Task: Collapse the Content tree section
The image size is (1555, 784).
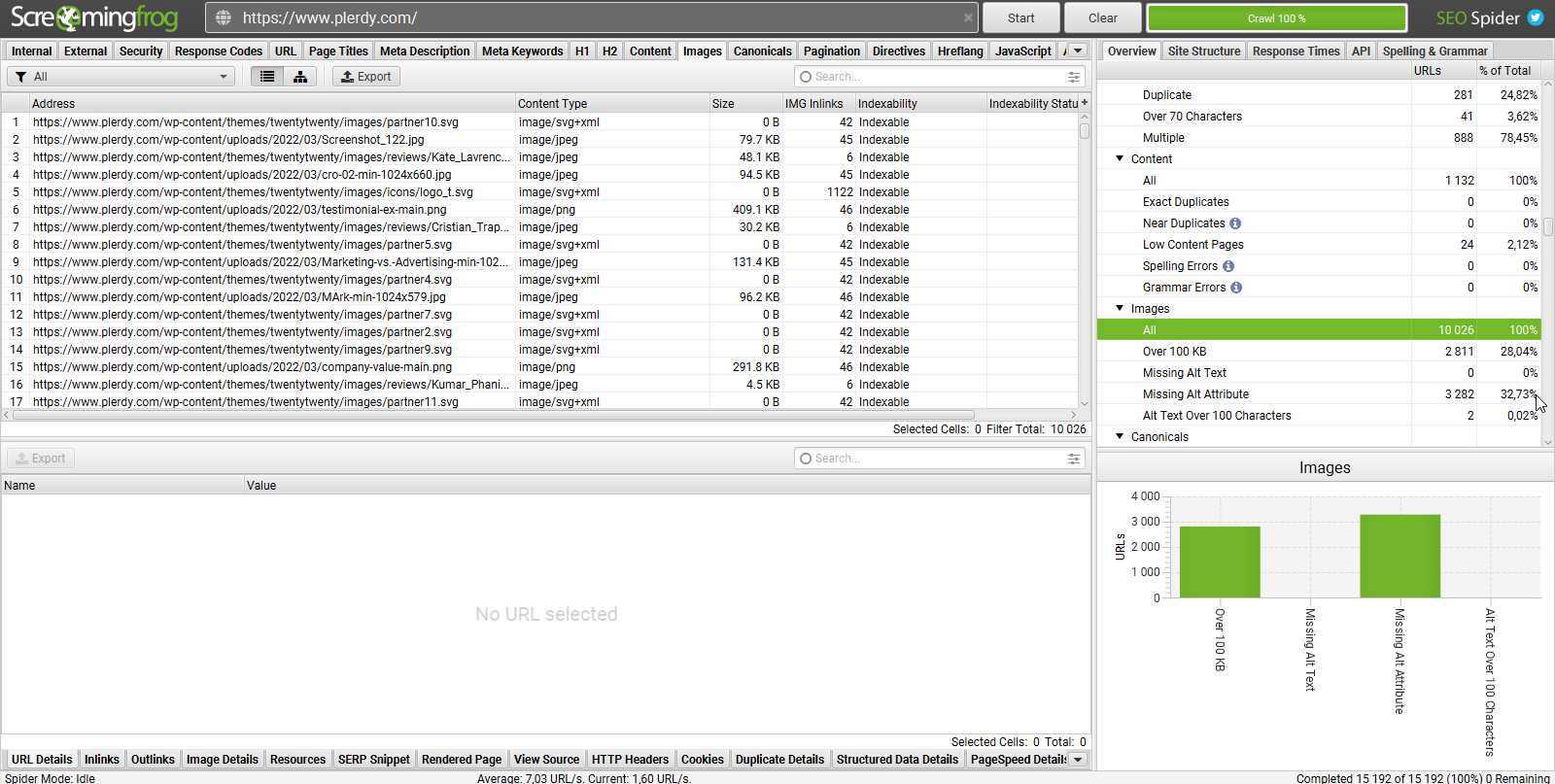Action: [1120, 158]
